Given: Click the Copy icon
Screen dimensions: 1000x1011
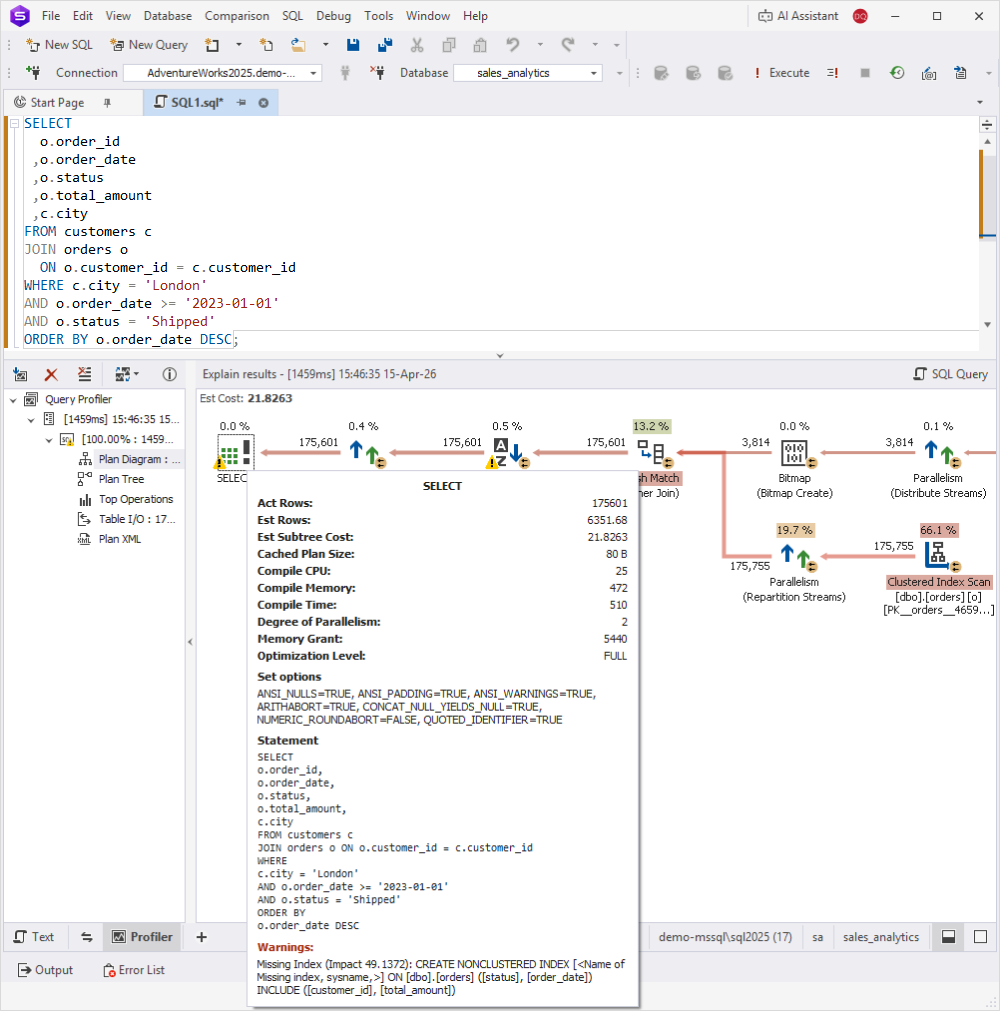Looking at the screenshot, I should pos(449,44).
